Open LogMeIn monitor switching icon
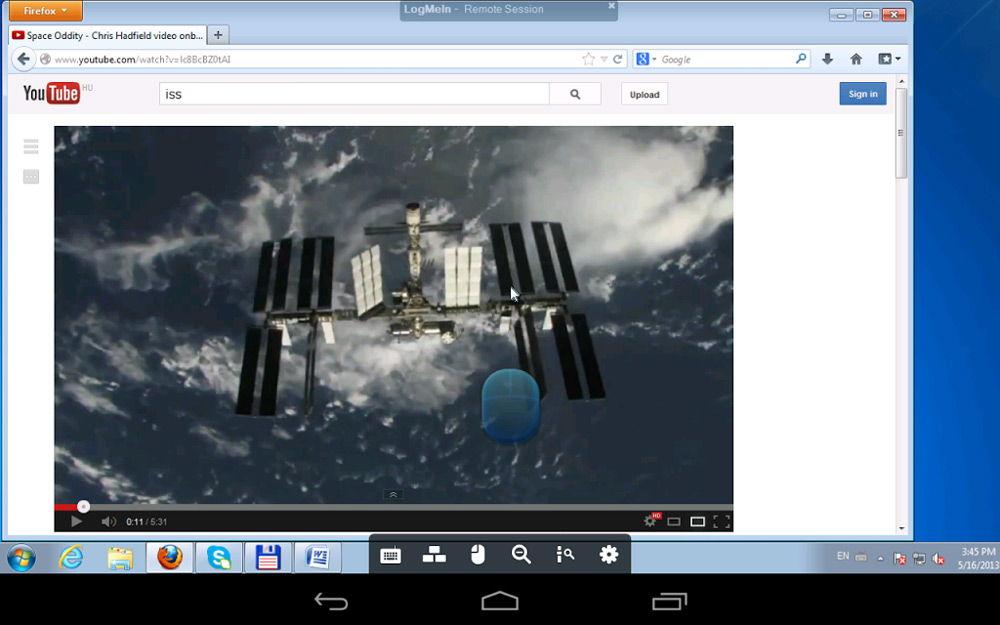 coord(434,555)
